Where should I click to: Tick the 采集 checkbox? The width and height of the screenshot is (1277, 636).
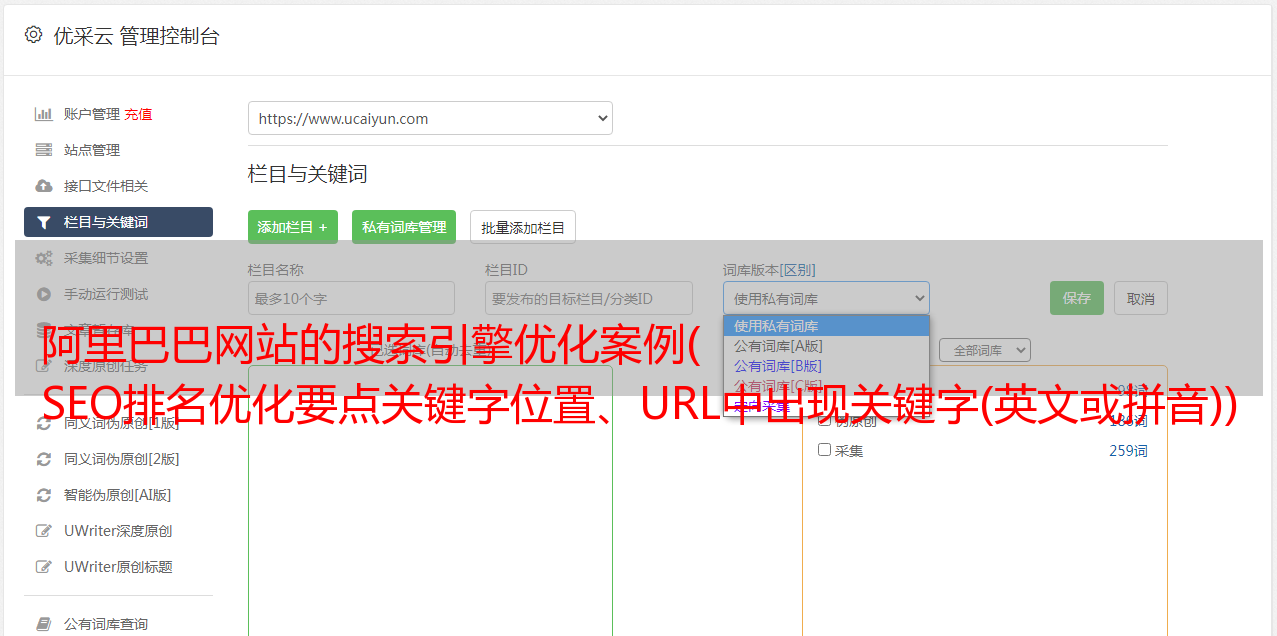(x=825, y=450)
